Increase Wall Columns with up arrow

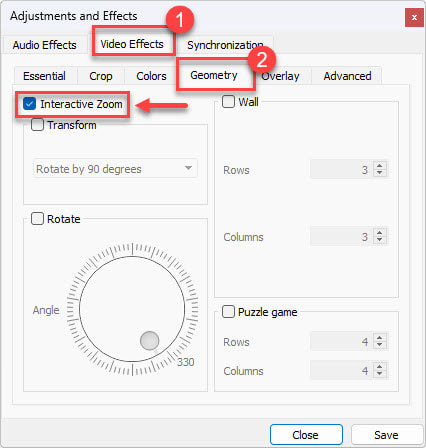tap(379, 232)
